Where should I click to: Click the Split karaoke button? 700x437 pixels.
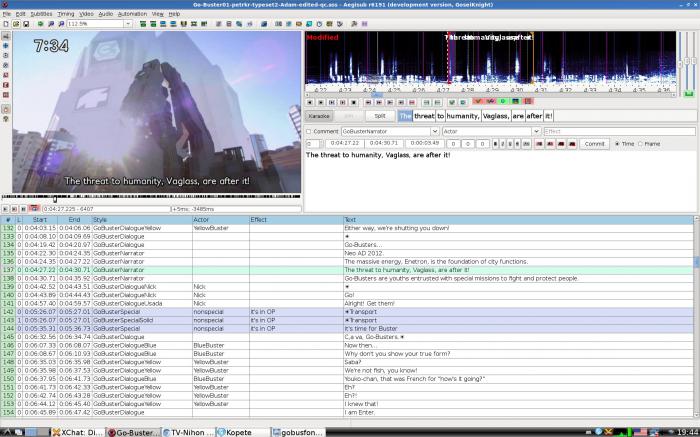tap(380, 116)
